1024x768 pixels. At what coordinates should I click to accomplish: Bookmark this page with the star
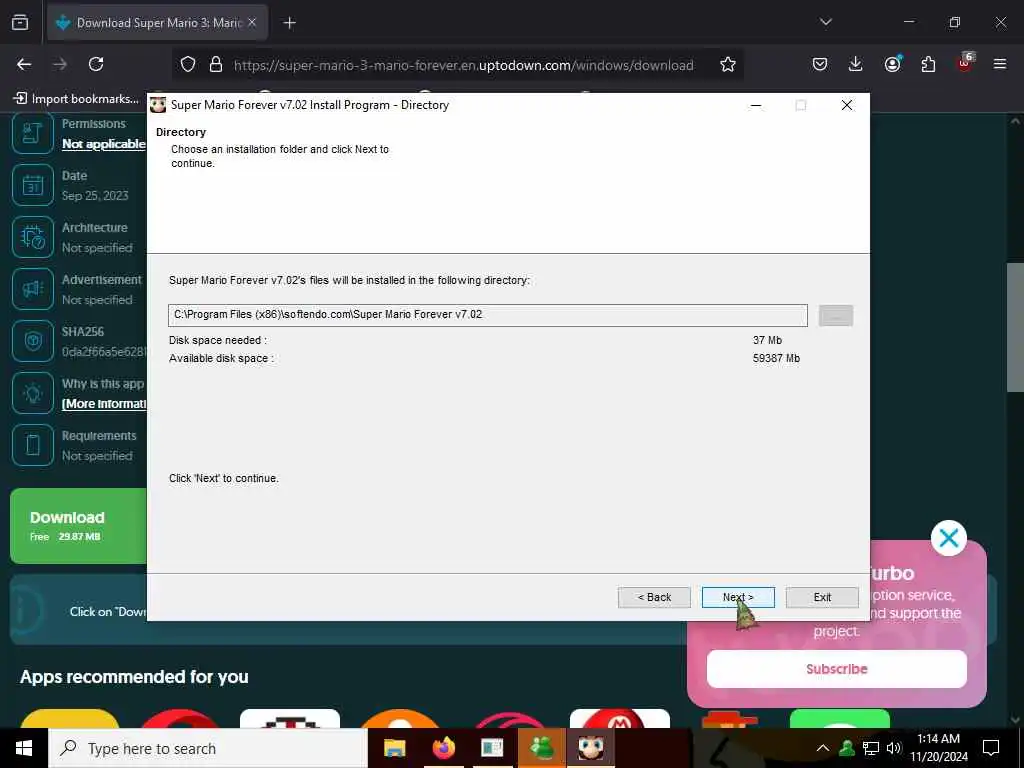pyautogui.click(x=728, y=64)
